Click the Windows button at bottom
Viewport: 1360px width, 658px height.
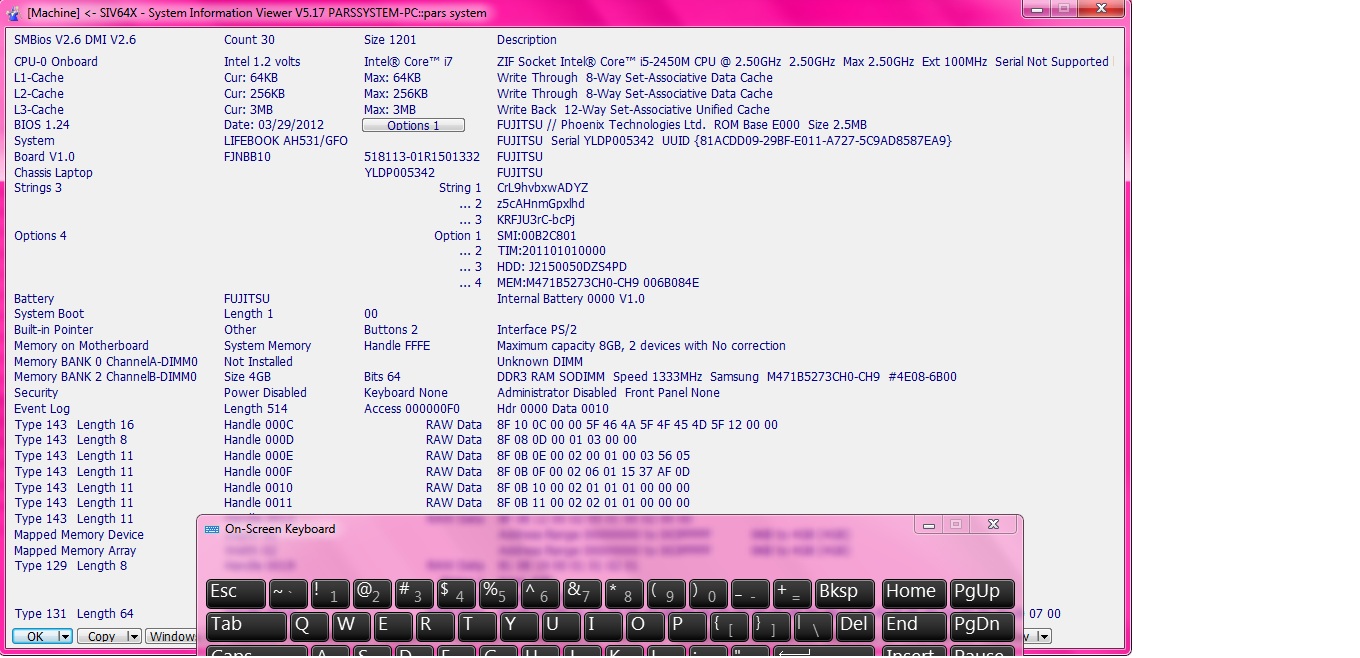(171, 636)
